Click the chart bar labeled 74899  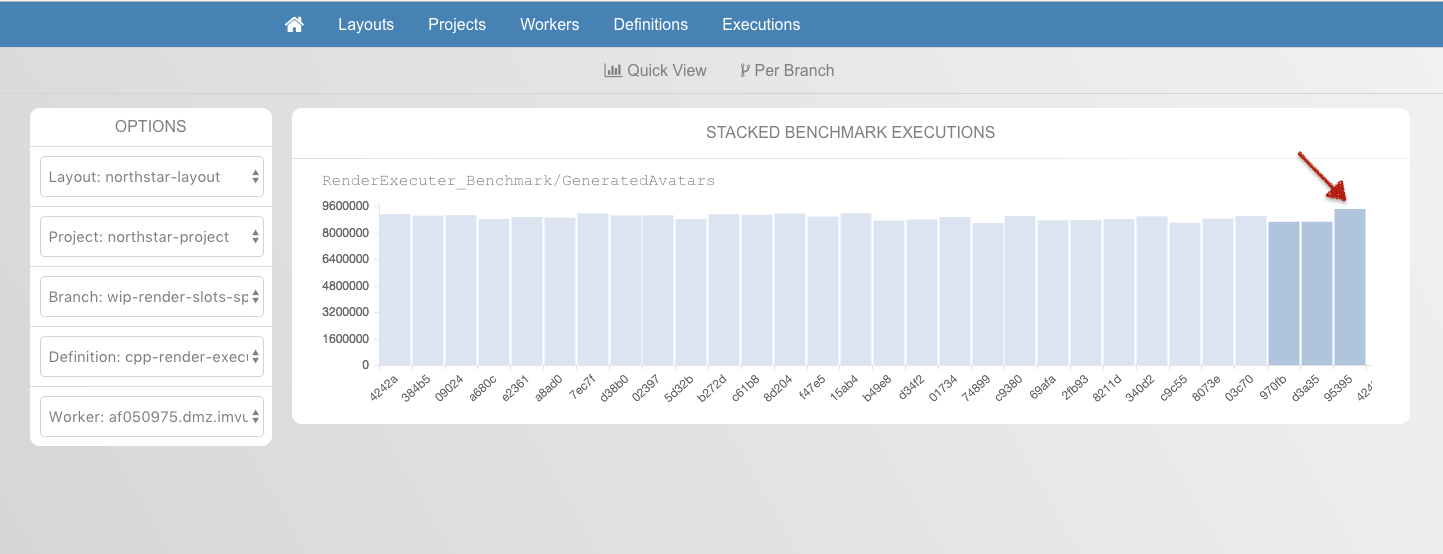pyautogui.click(x=987, y=294)
